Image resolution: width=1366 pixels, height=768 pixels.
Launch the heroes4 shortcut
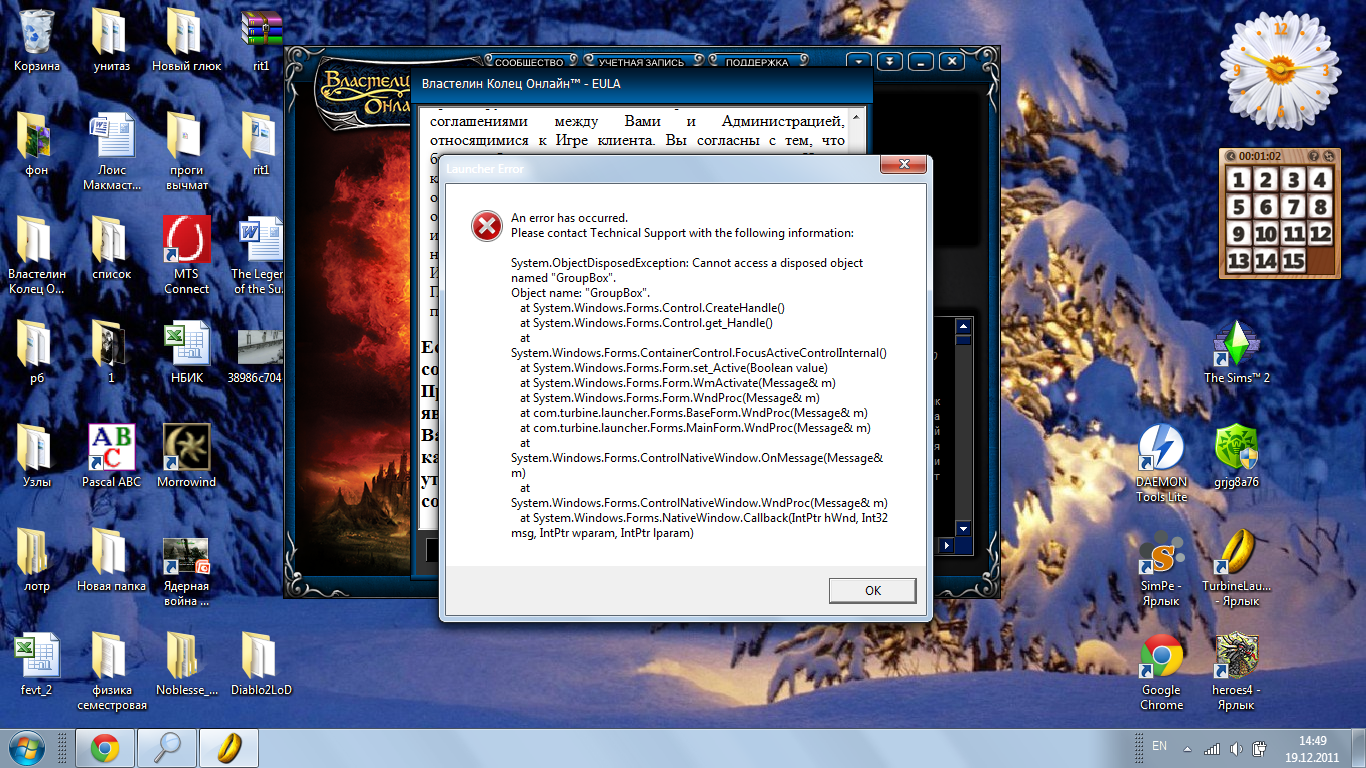1236,671
